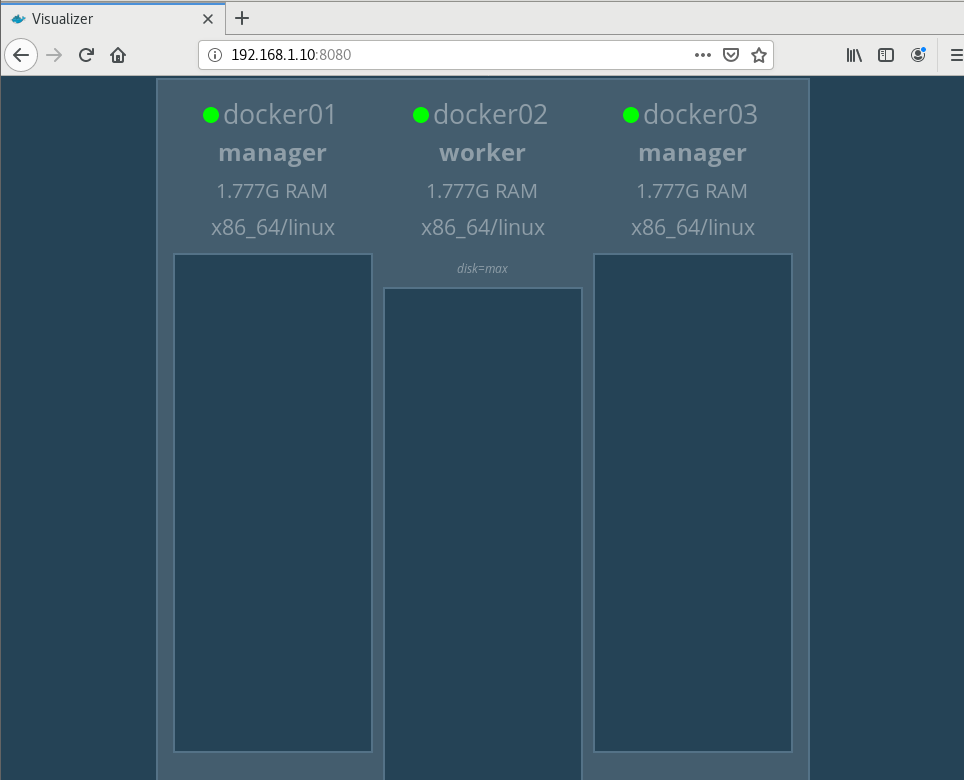Click the manager role under docker01
This screenshot has height=780, width=964.
[x=272, y=153]
